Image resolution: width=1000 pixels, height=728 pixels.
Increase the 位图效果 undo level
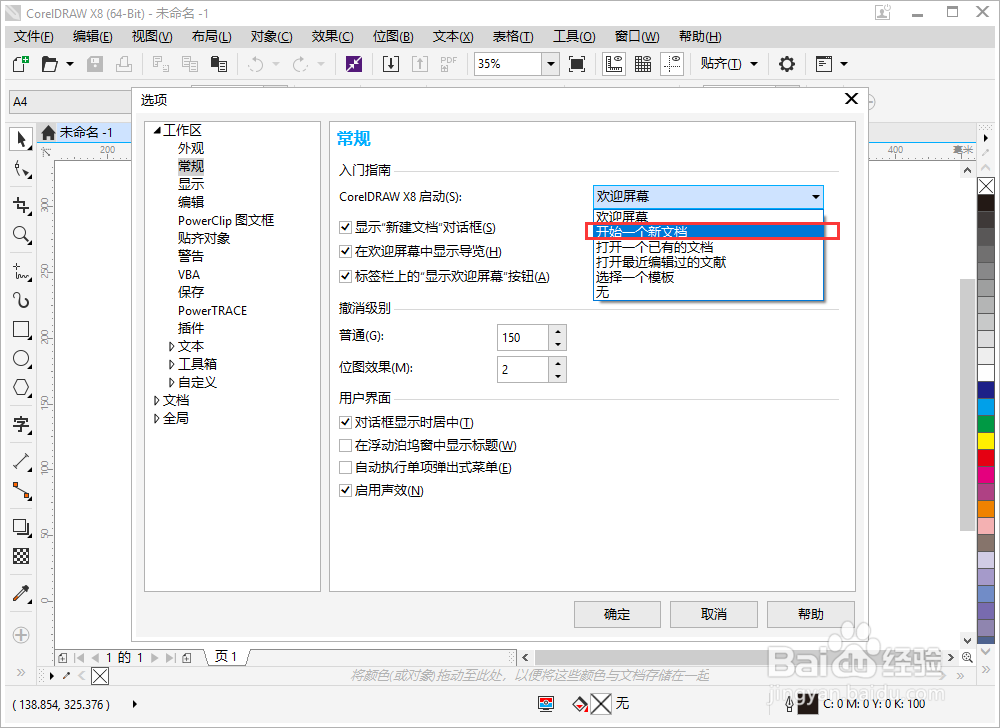click(557, 363)
